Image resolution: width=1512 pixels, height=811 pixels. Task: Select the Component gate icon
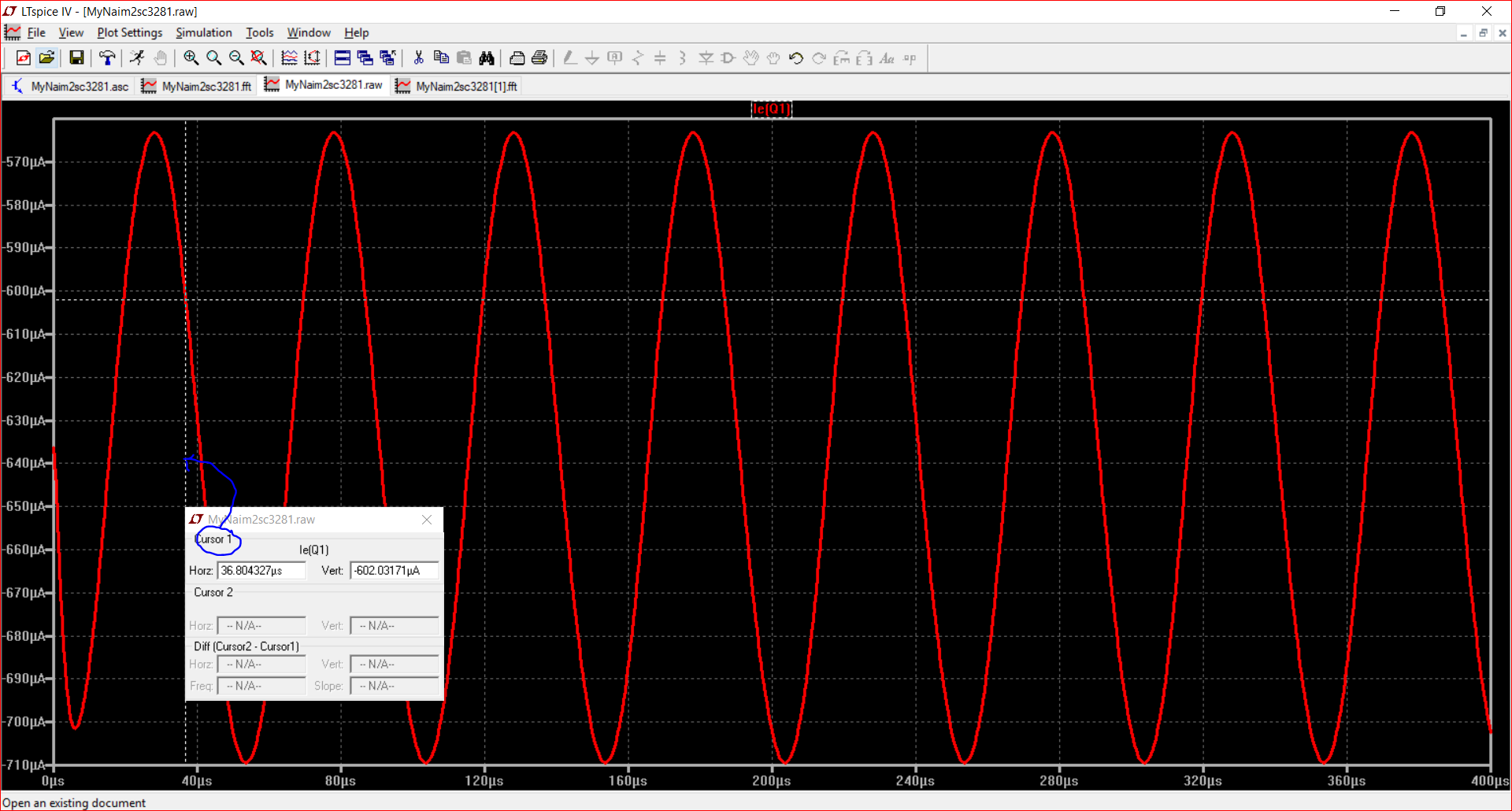click(728, 57)
